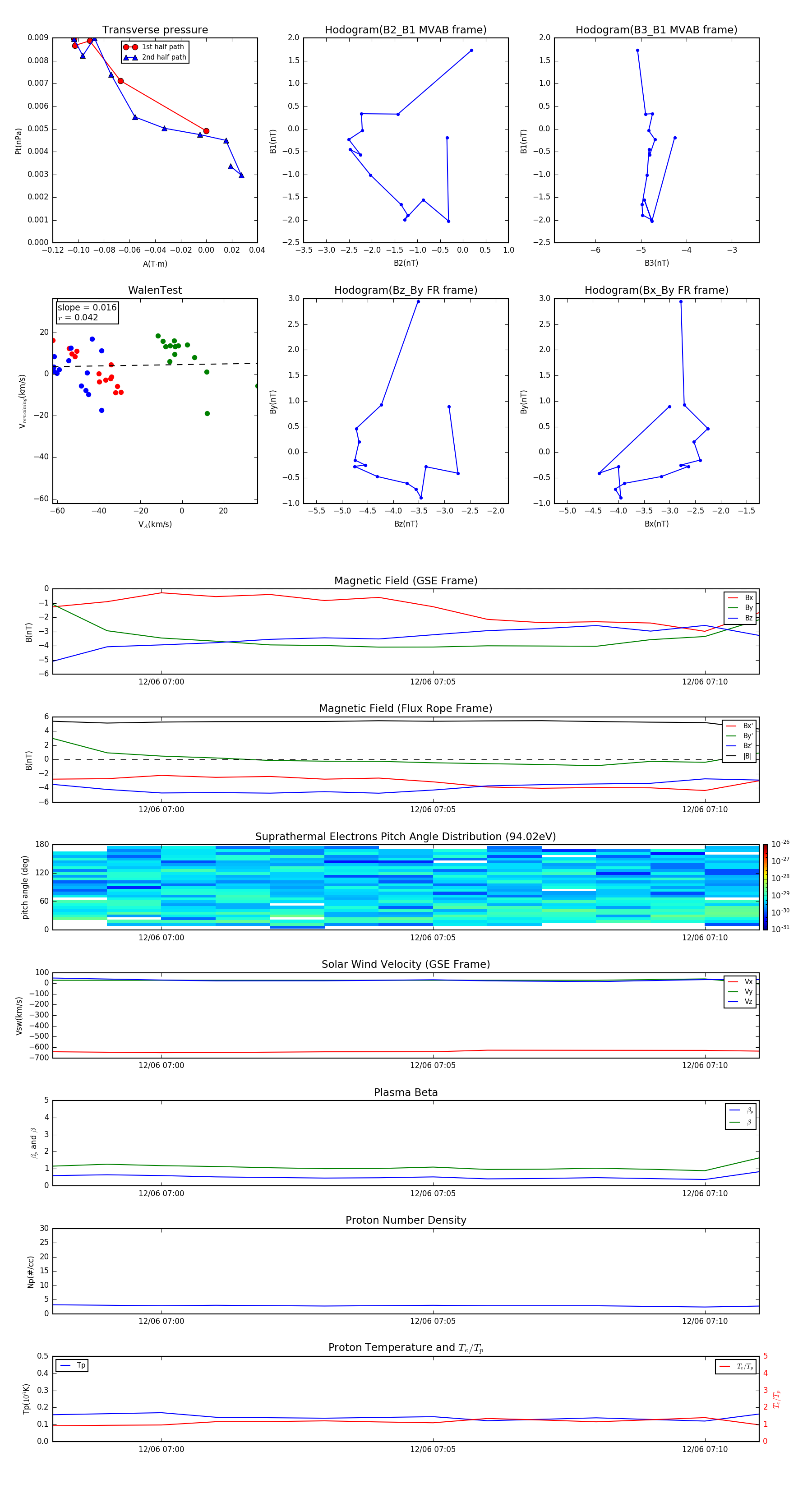Image resolution: width=812 pixels, height=1489 pixels.
Task: Select Bx' legend entry in flux rope plot
Action: [x=739, y=726]
